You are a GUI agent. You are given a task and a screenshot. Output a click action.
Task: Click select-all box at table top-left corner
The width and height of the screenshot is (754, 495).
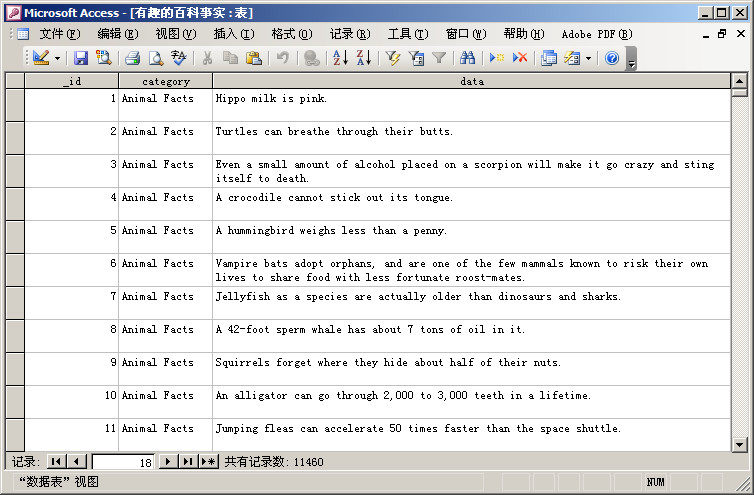pyautogui.click(x=15, y=81)
